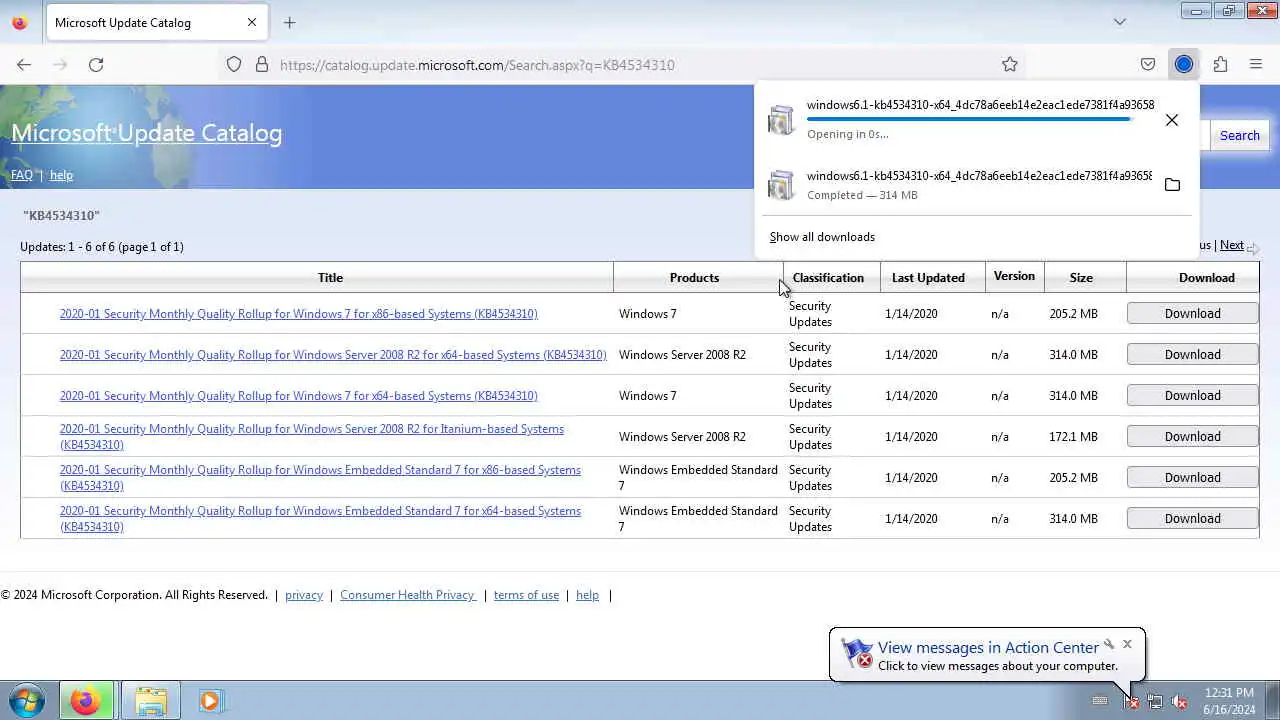Bookmark this page with the star
This screenshot has width=1280, height=720.
tap(1010, 64)
